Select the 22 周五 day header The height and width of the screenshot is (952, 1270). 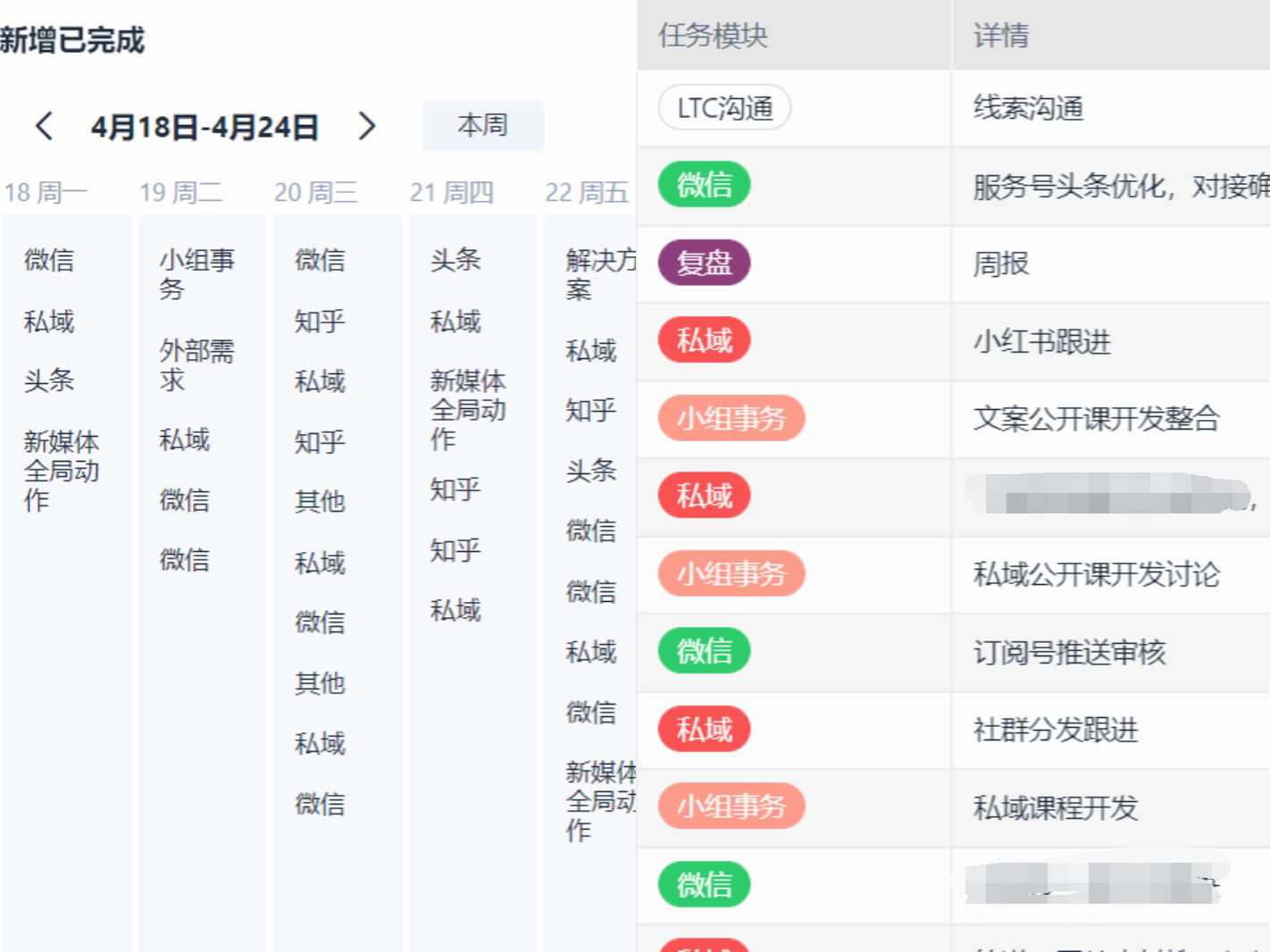coord(588,192)
